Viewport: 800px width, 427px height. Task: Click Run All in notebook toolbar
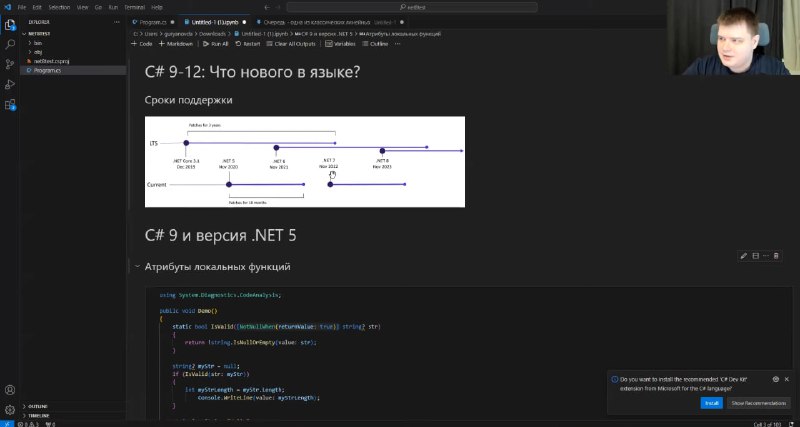point(215,44)
